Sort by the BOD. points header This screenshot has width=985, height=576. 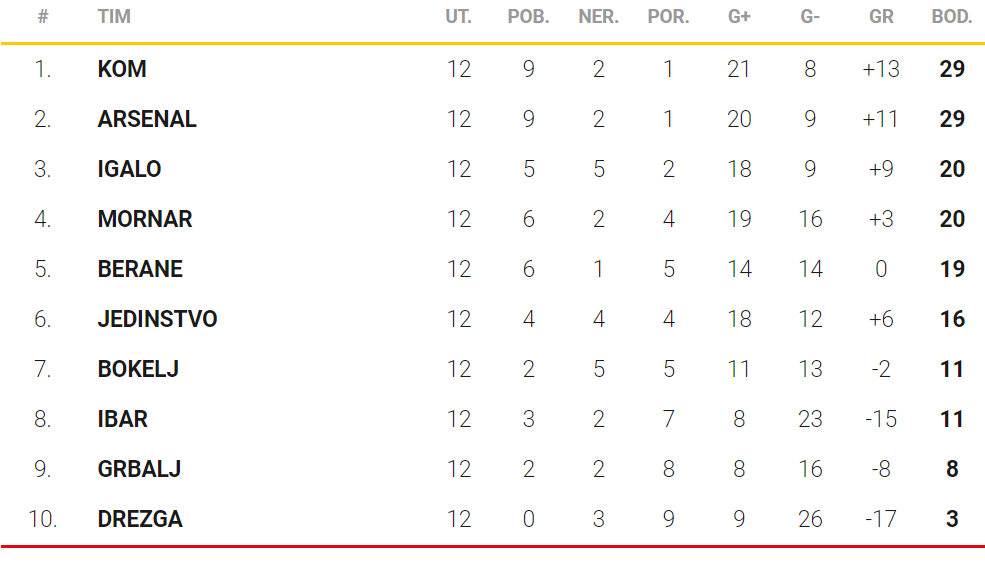(x=952, y=17)
